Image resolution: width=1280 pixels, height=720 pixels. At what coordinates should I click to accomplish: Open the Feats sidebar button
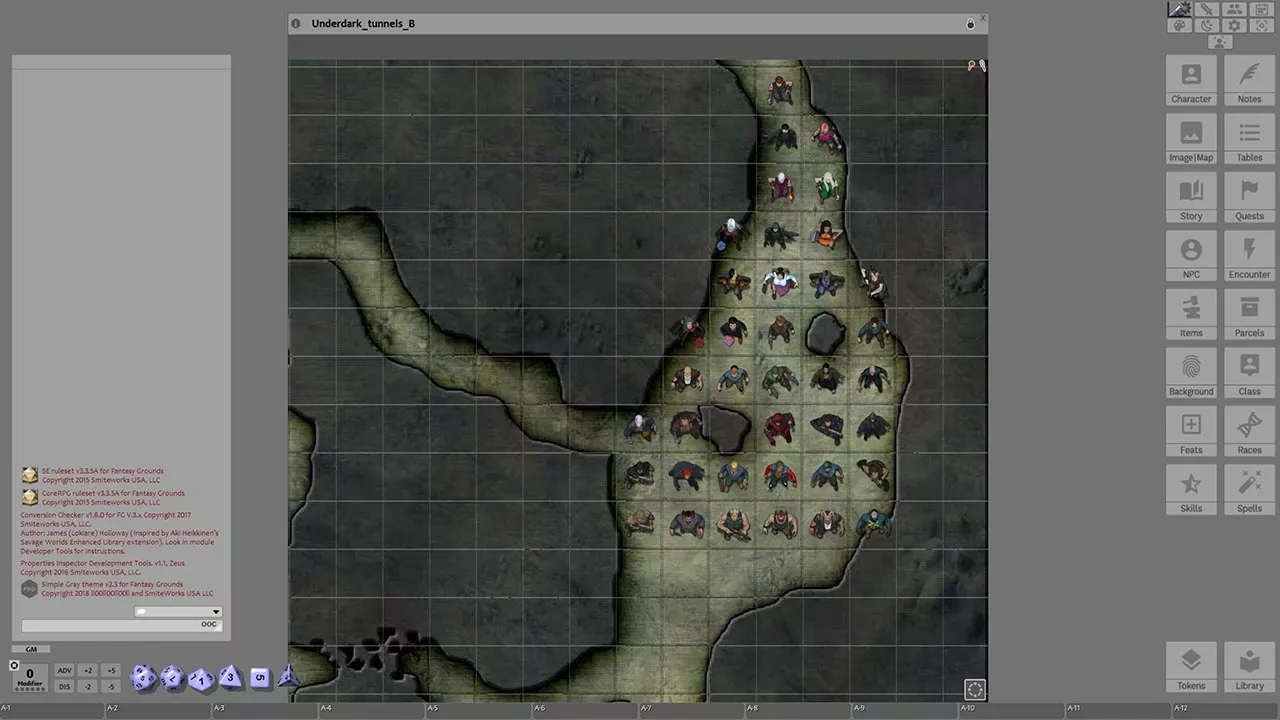click(x=1191, y=431)
